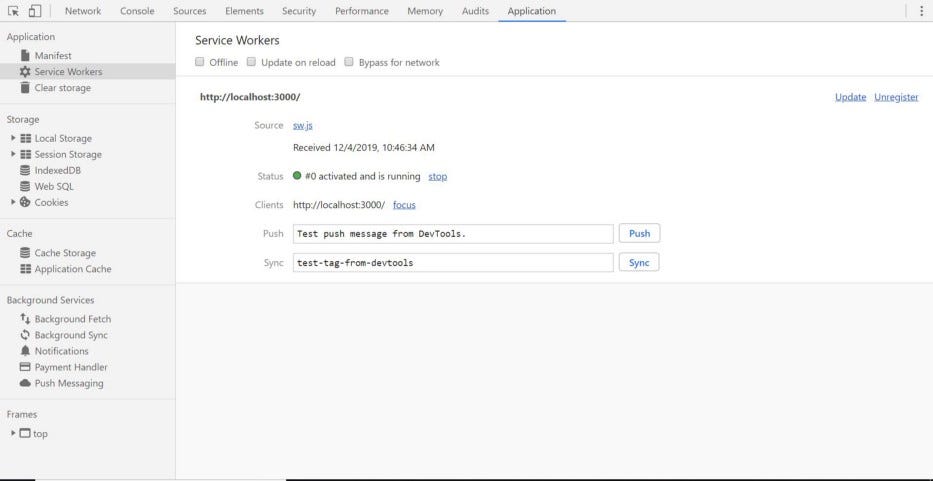The width and height of the screenshot is (933, 481).
Task: Go to the Sources tab
Action: (189, 11)
